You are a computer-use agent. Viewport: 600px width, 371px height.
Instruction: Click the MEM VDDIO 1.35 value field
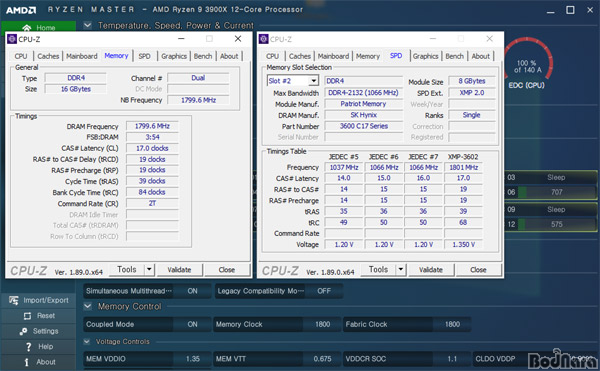coord(192,359)
